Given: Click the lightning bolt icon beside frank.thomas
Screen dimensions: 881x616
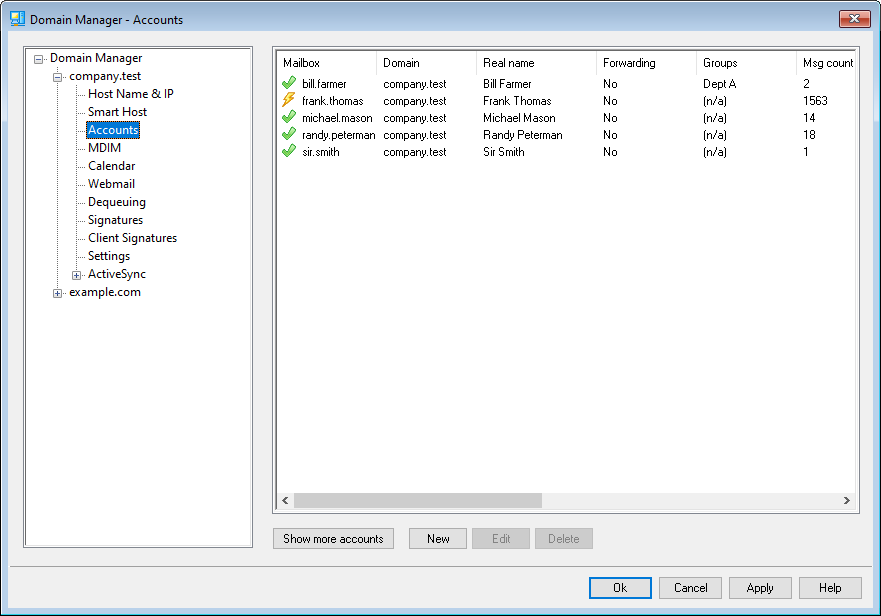Looking at the screenshot, I should (289, 101).
